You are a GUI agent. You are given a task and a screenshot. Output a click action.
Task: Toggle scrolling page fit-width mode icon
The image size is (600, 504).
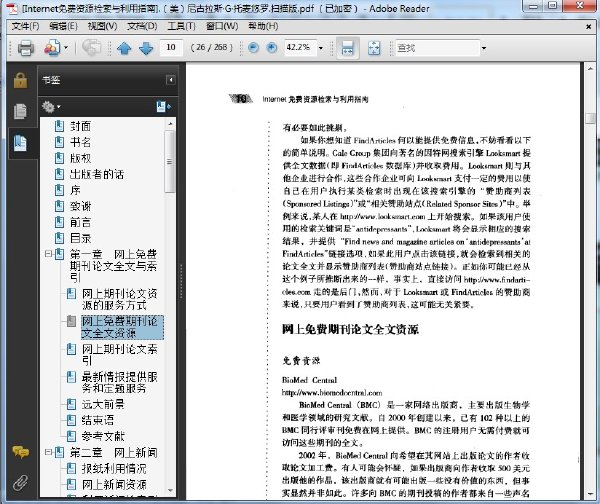click(x=347, y=48)
